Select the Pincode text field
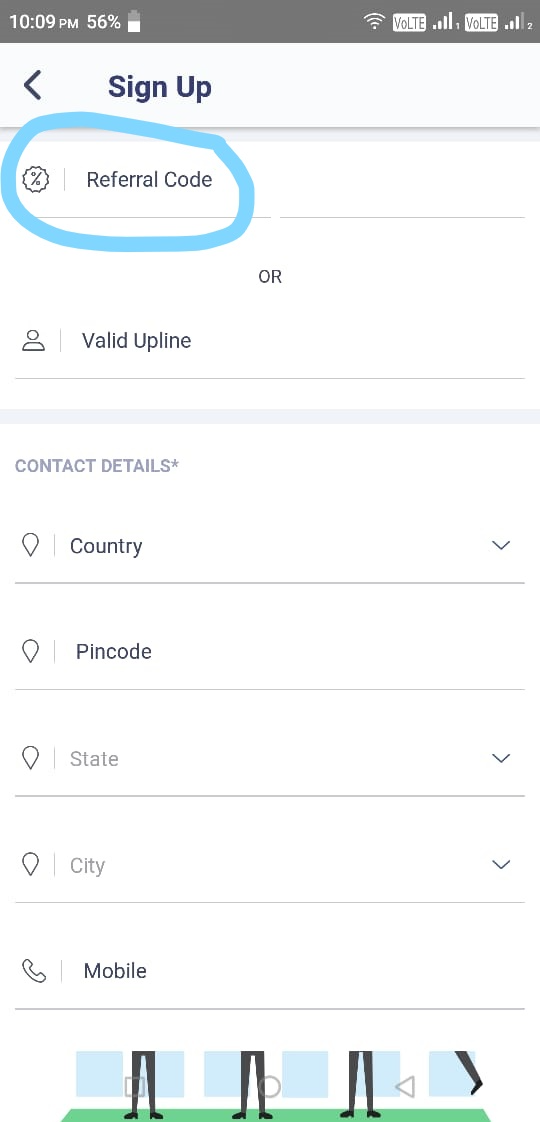 coord(270,652)
